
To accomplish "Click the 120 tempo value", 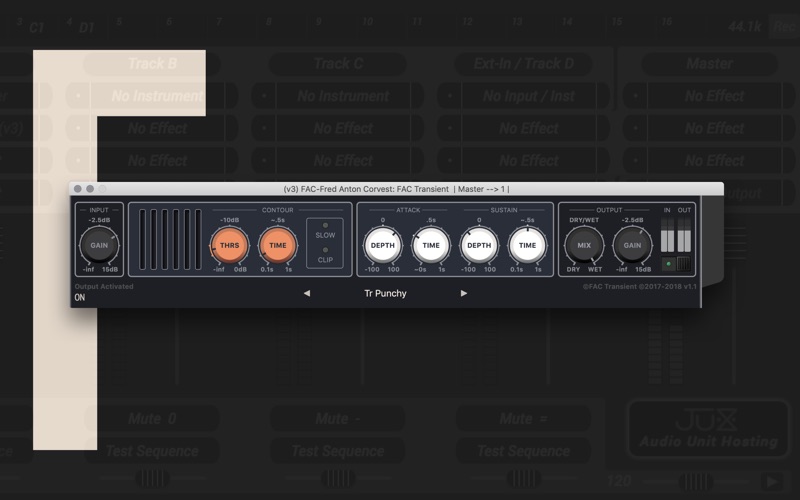I will (619, 481).
